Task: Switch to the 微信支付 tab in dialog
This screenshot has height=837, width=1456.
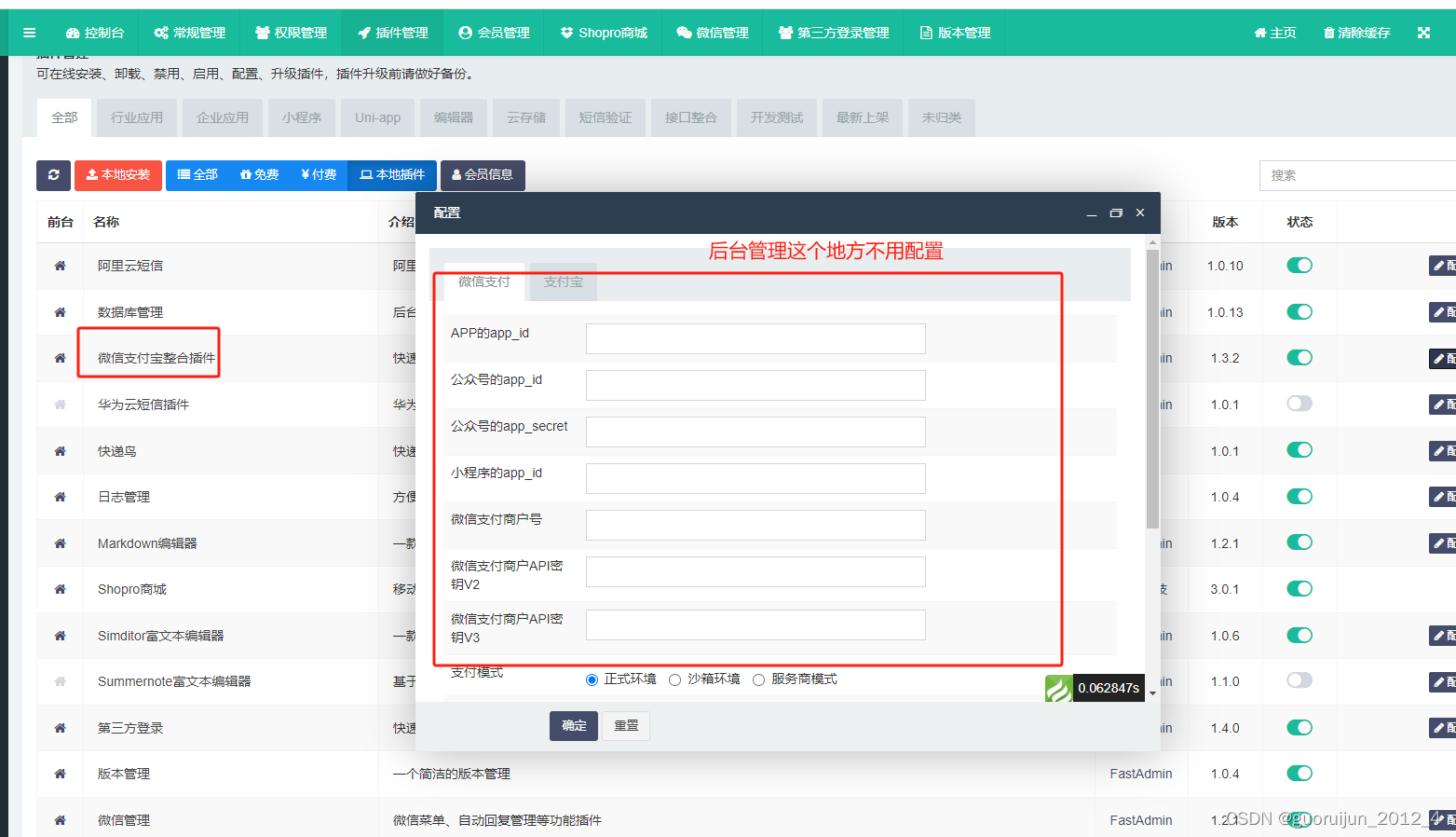Action: 484,281
